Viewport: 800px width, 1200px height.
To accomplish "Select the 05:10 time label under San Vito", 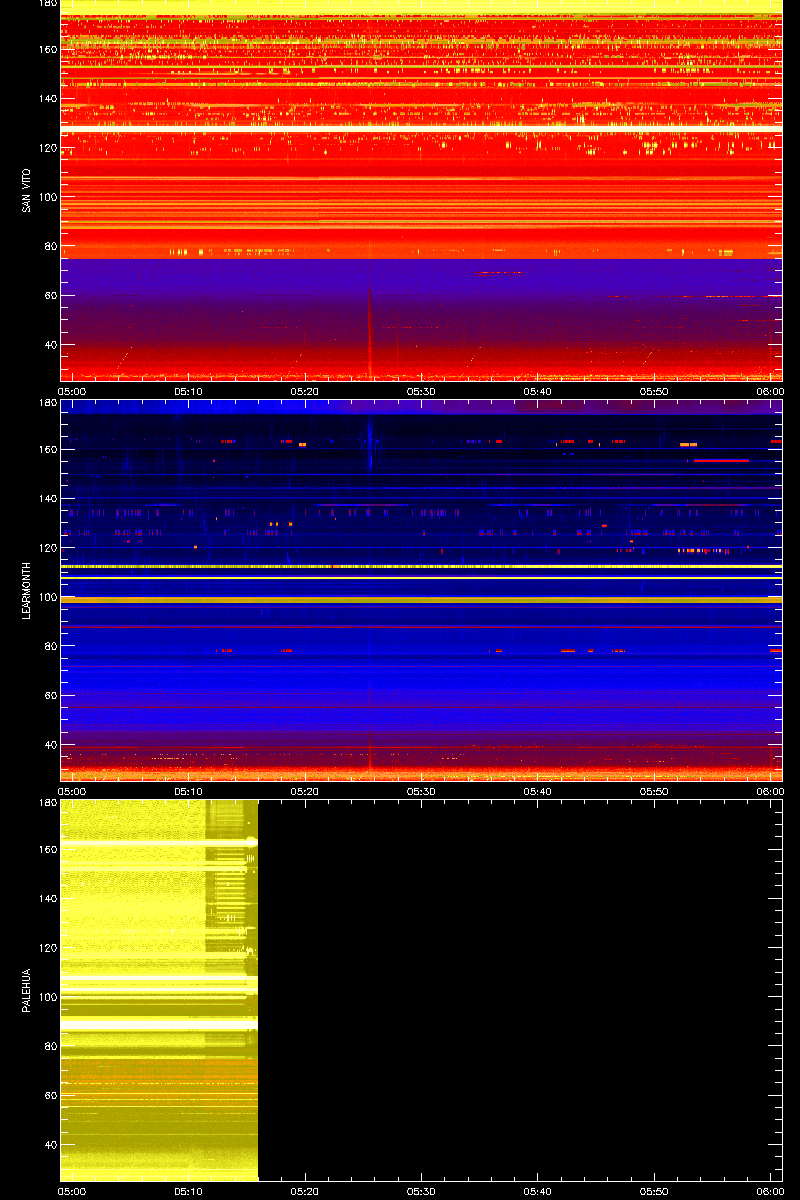I will coord(189,391).
